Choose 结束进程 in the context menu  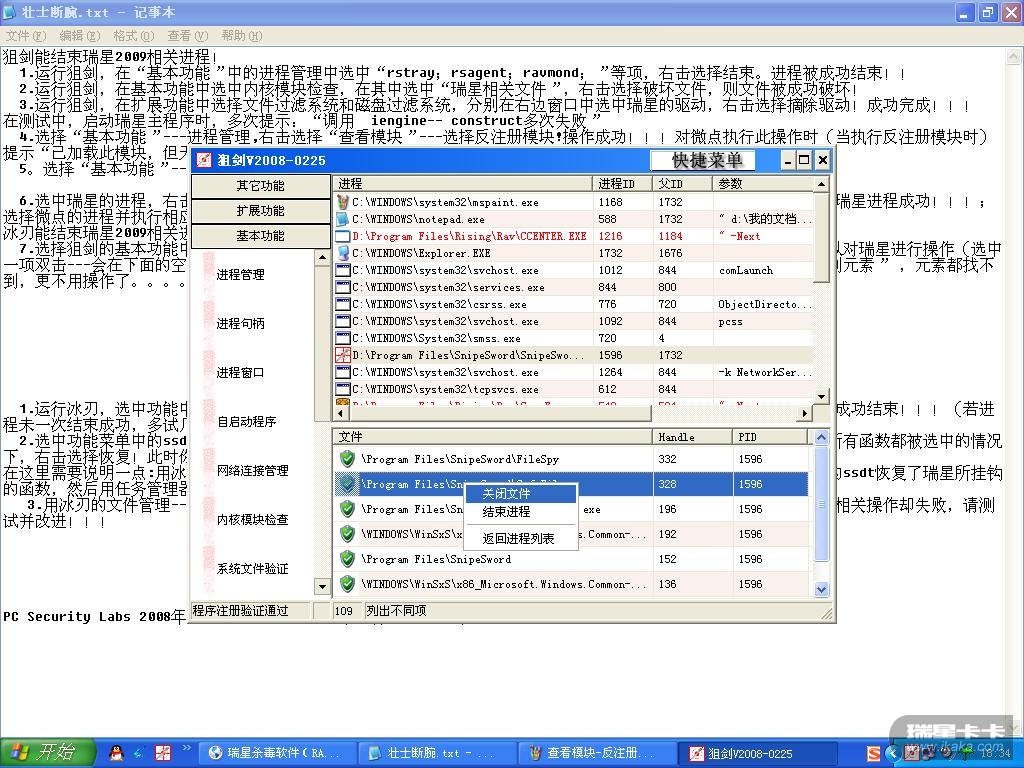(x=520, y=512)
